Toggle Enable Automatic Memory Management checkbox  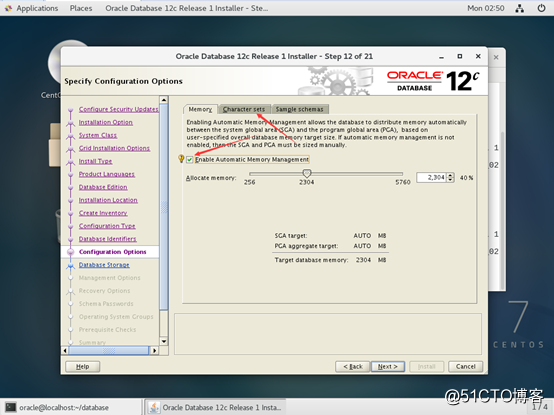[190, 160]
